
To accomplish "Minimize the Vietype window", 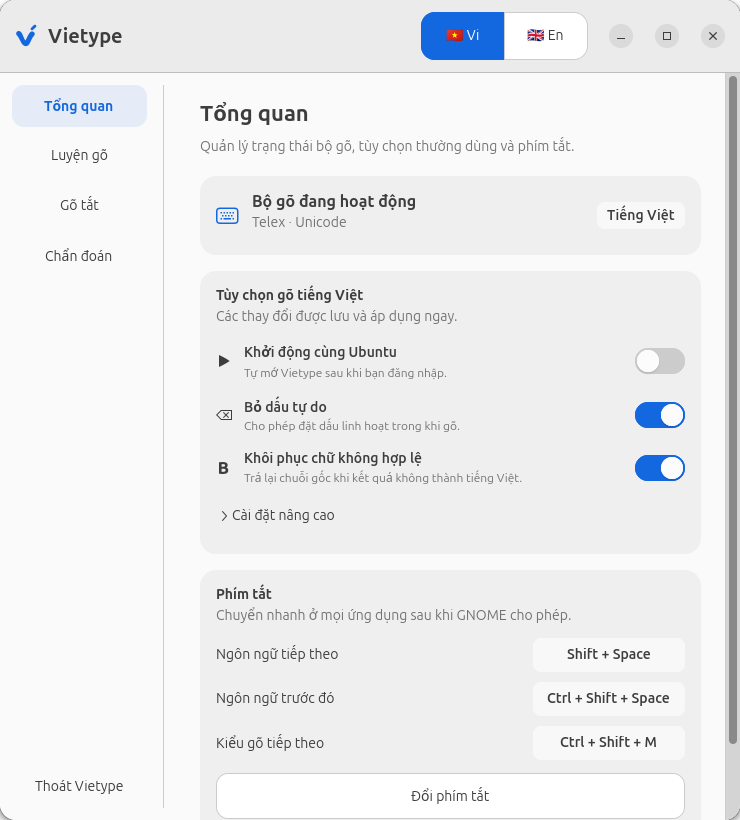I will click(621, 36).
